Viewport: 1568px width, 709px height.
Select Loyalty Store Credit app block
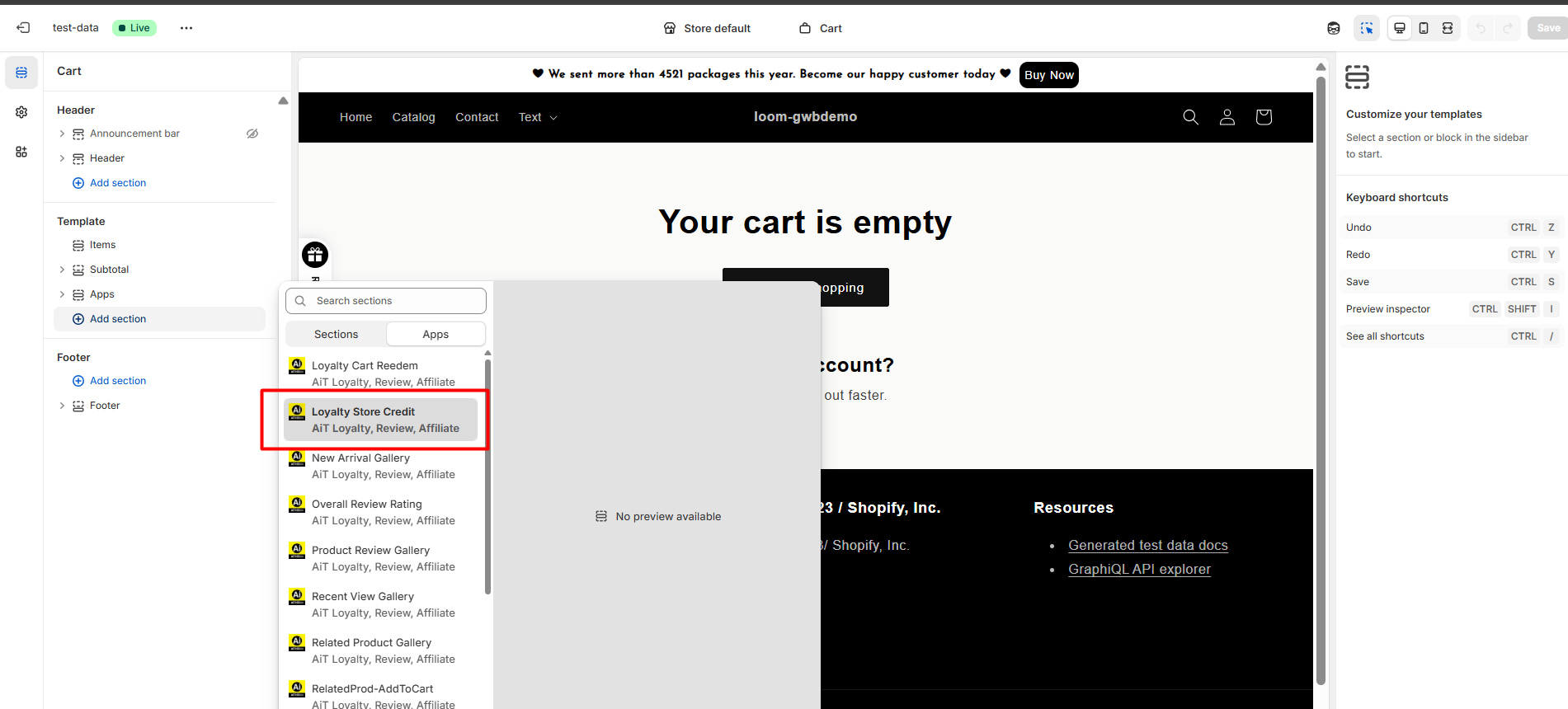(381, 420)
